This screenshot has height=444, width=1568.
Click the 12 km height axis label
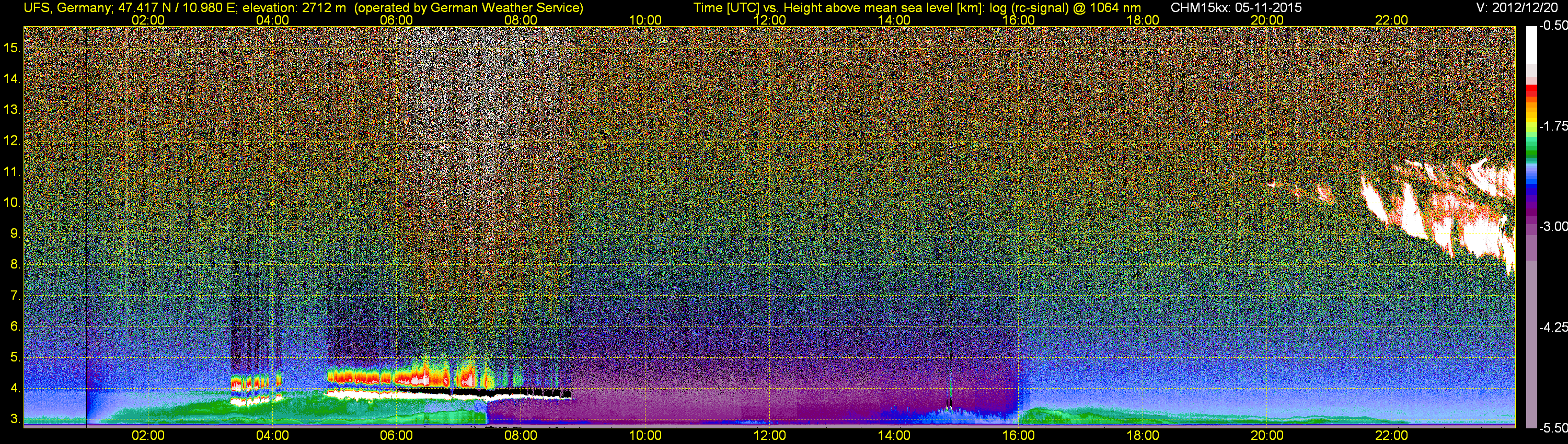pos(12,141)
